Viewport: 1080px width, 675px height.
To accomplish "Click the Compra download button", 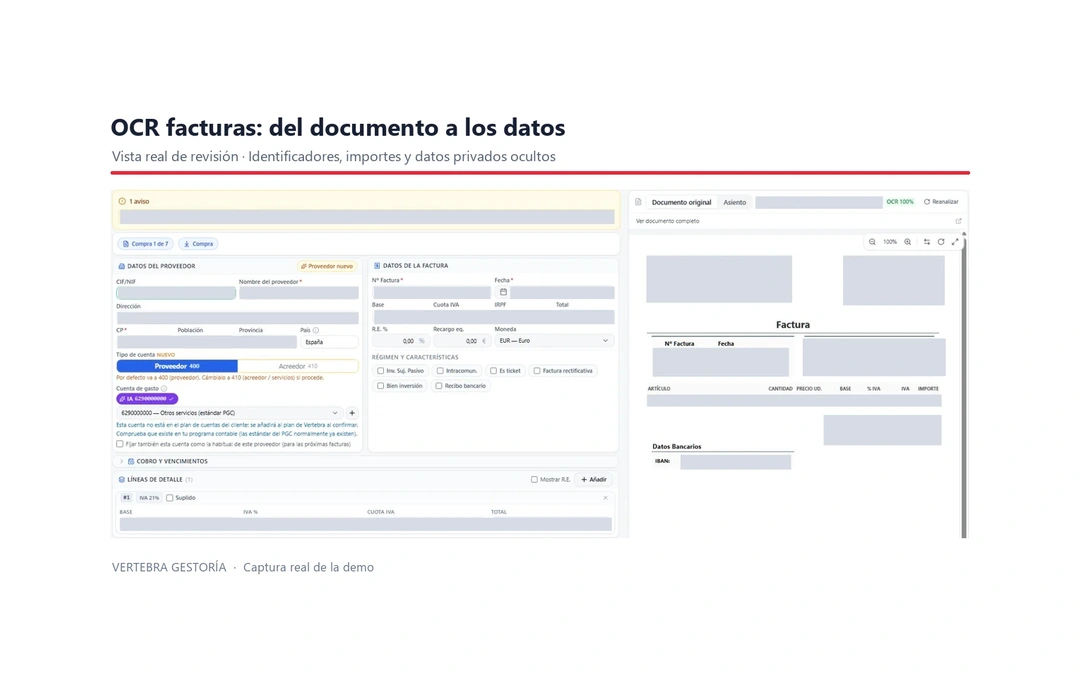I will coord(198,244).
